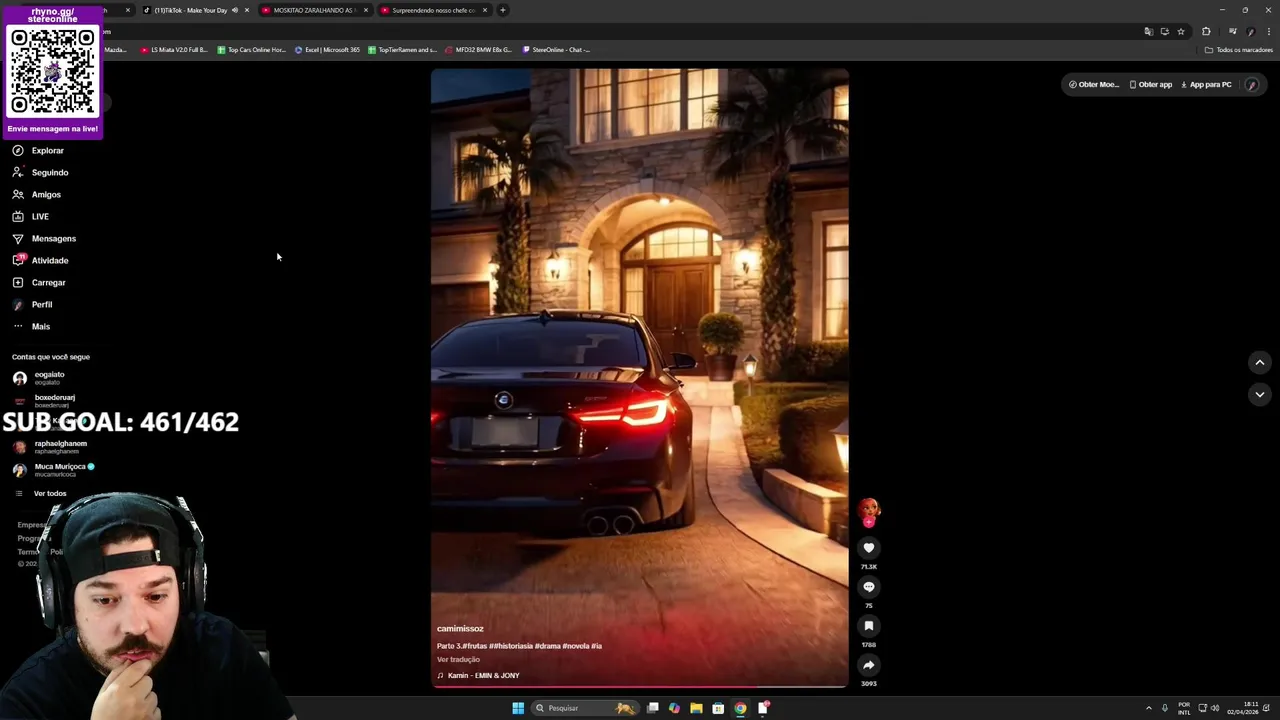Expand the Mais menu
Screen dimensions: 1280x720
coord(31,326)
